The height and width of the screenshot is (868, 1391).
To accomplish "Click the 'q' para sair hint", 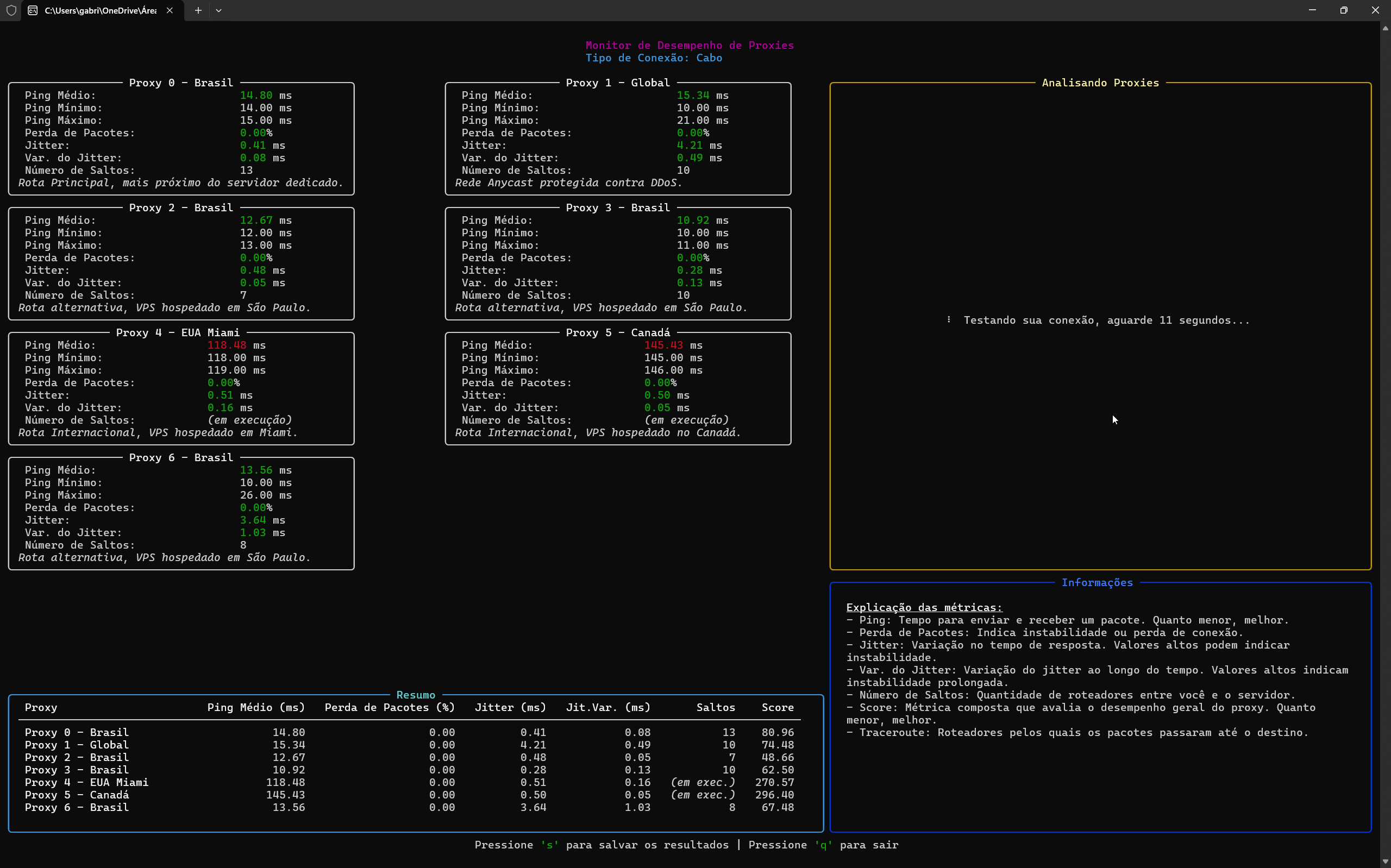I will [823, 845].
